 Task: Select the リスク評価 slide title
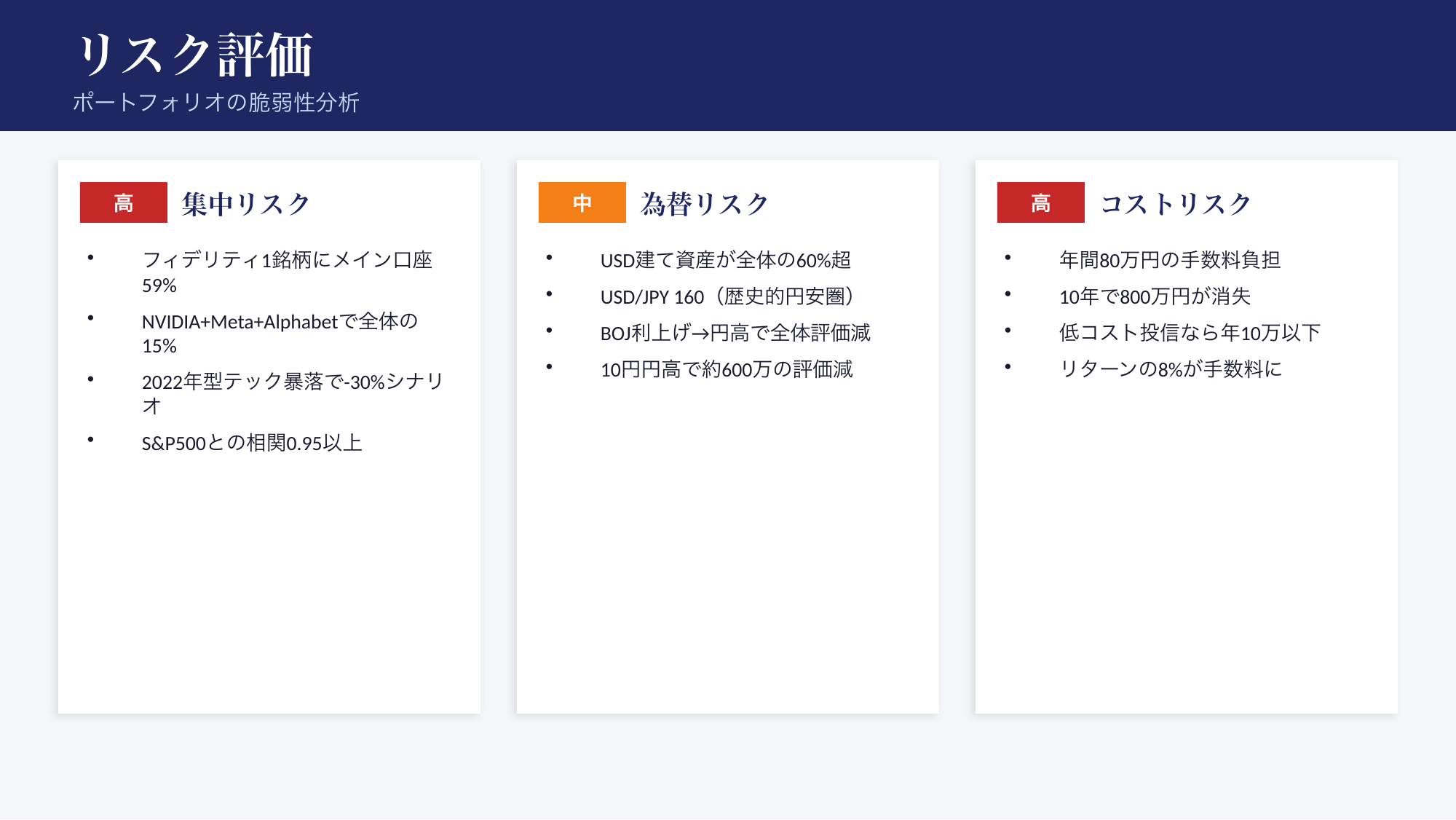tap(195, 55)
